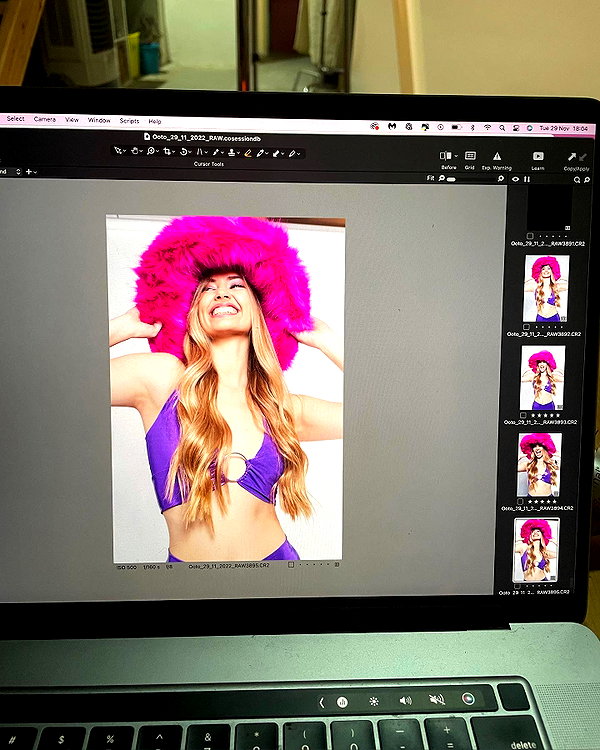Viewport: 600px width, 750px height.
Task: Open the Window menu
Action: (99, 120)
